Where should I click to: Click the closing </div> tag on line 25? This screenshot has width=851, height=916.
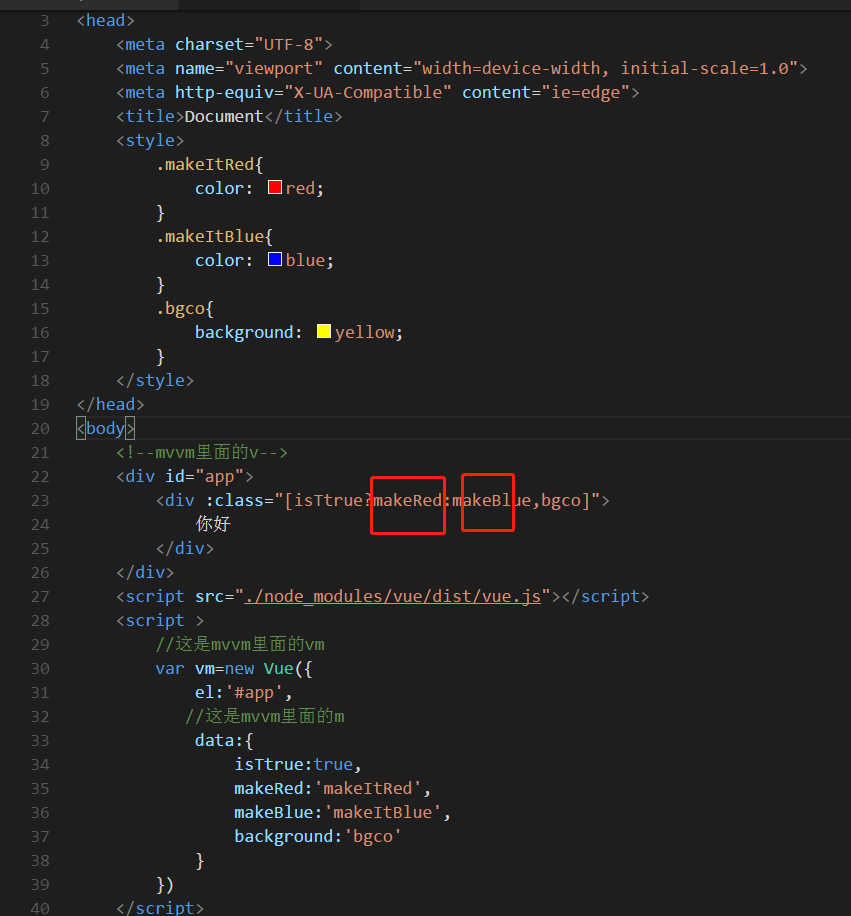coord(185,549)
